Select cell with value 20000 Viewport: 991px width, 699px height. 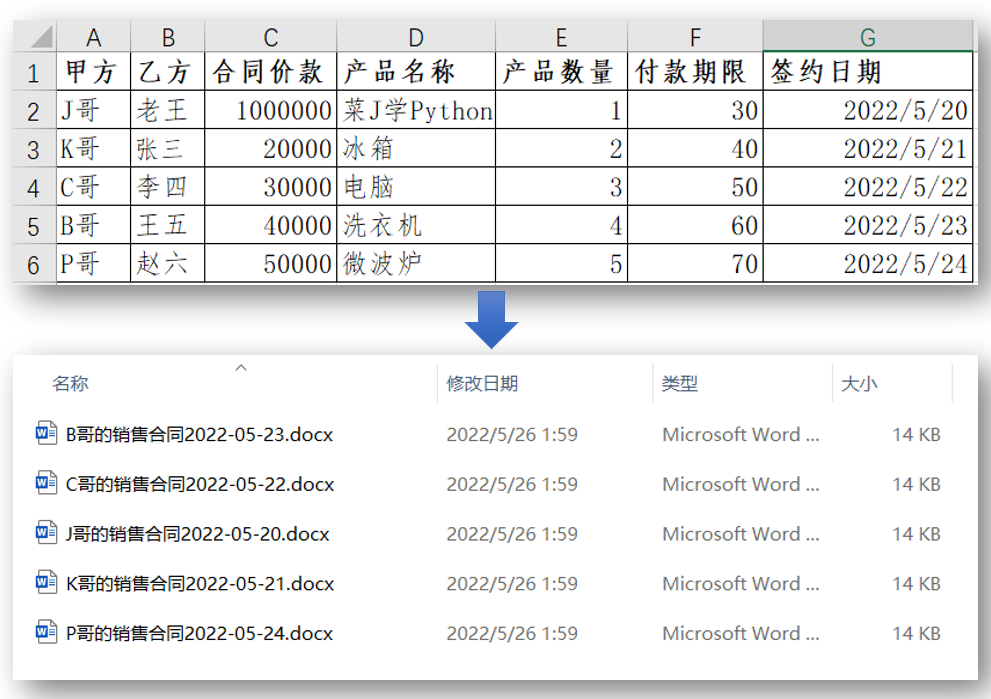[271, 149]
